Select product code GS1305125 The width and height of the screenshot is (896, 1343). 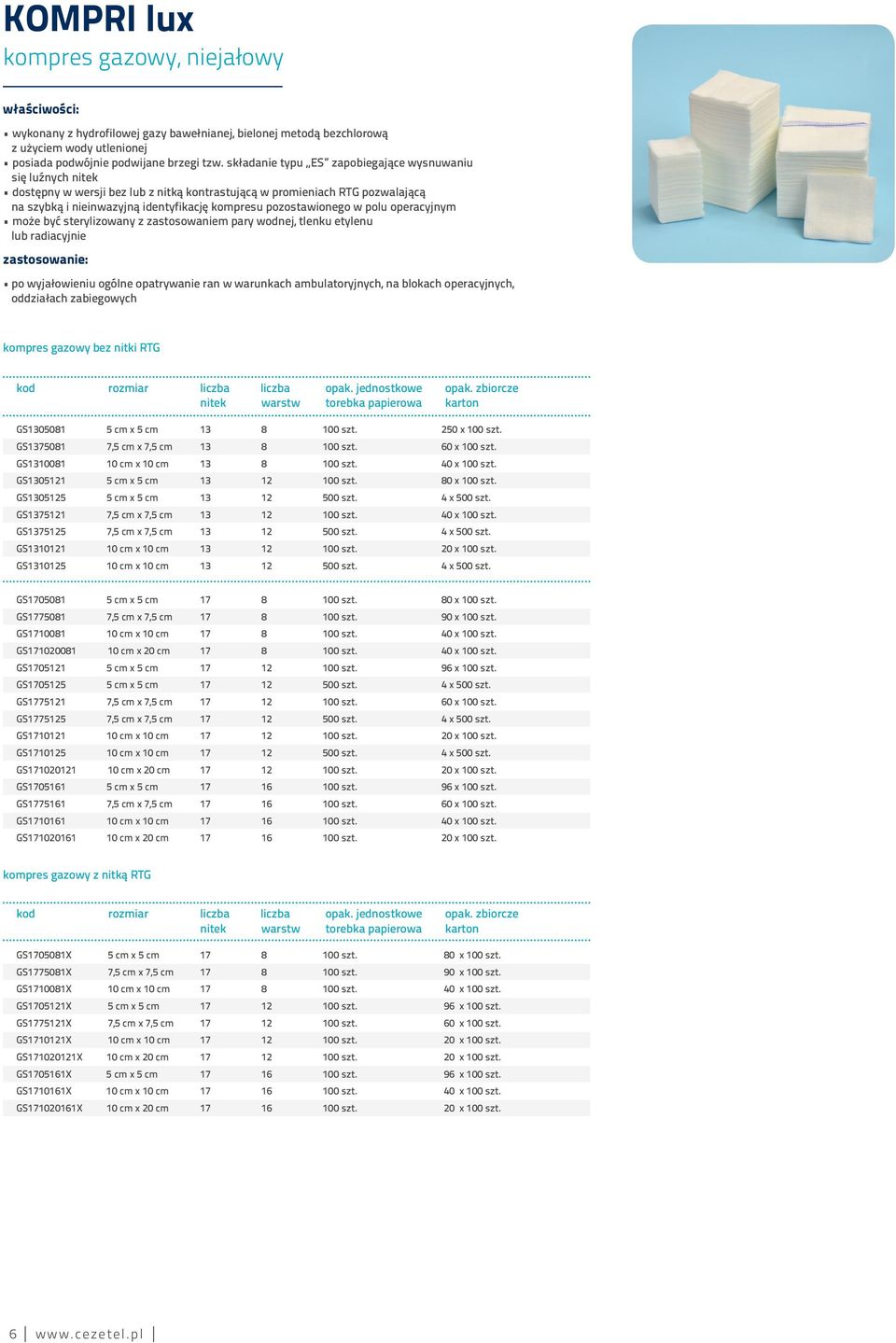coord(41,498)
